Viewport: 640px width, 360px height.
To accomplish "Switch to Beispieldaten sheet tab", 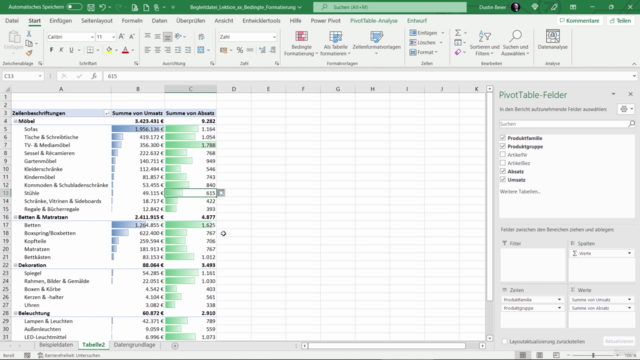I will tap(56, 345).
